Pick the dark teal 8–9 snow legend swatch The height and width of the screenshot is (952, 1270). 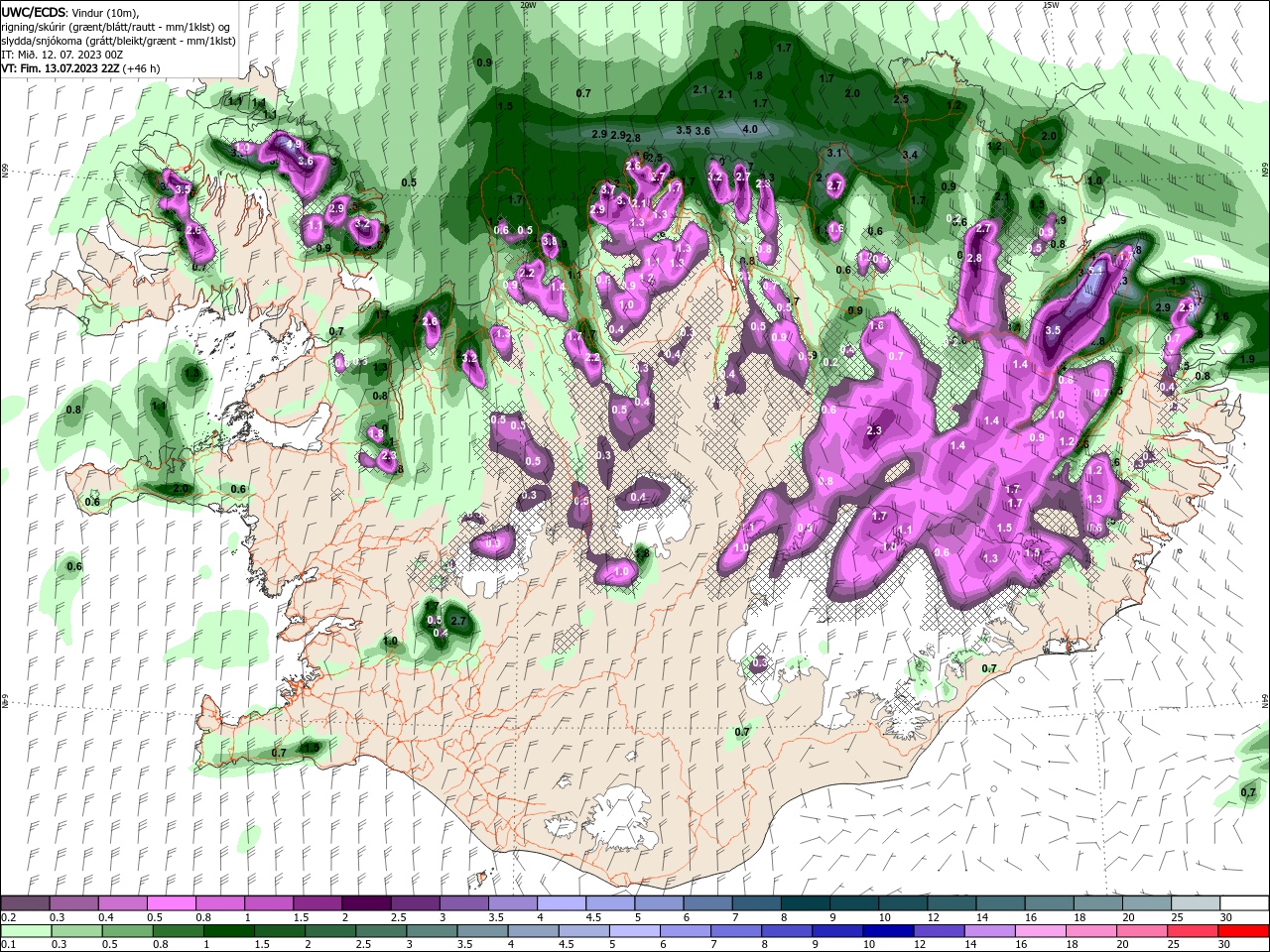[x=806, y=903]
